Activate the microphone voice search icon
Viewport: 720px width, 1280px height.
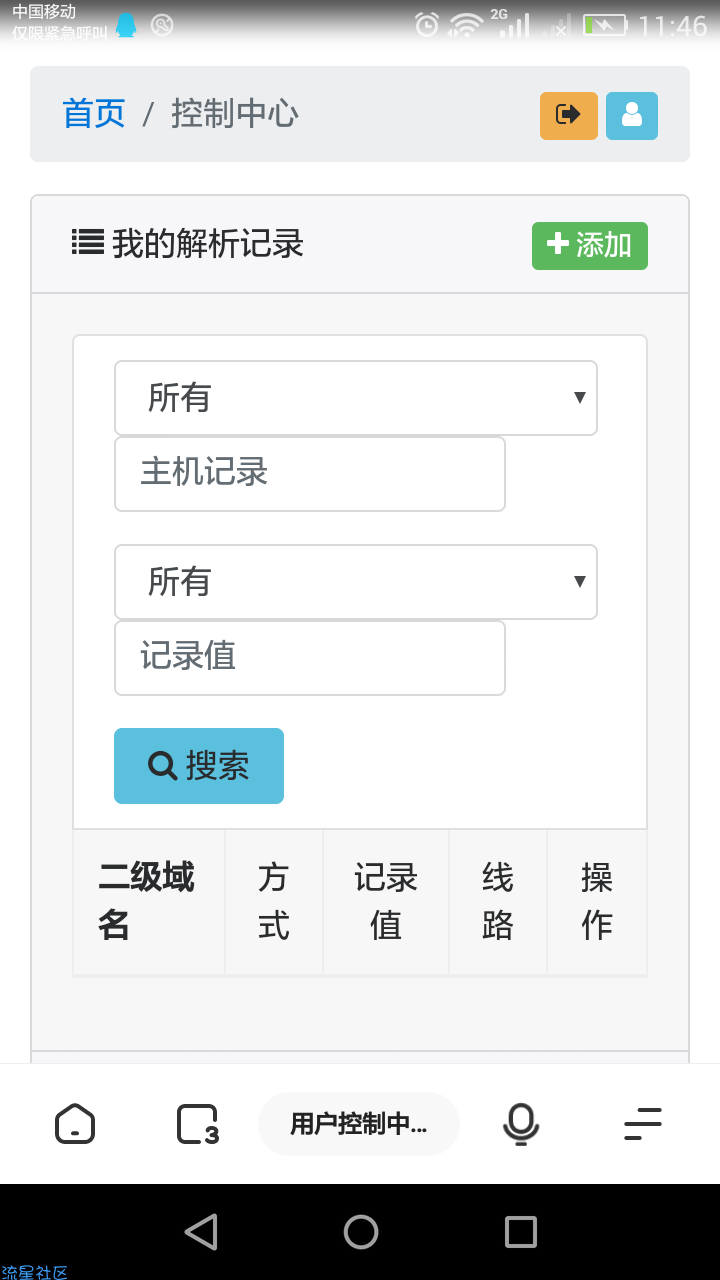[521, 1123]
